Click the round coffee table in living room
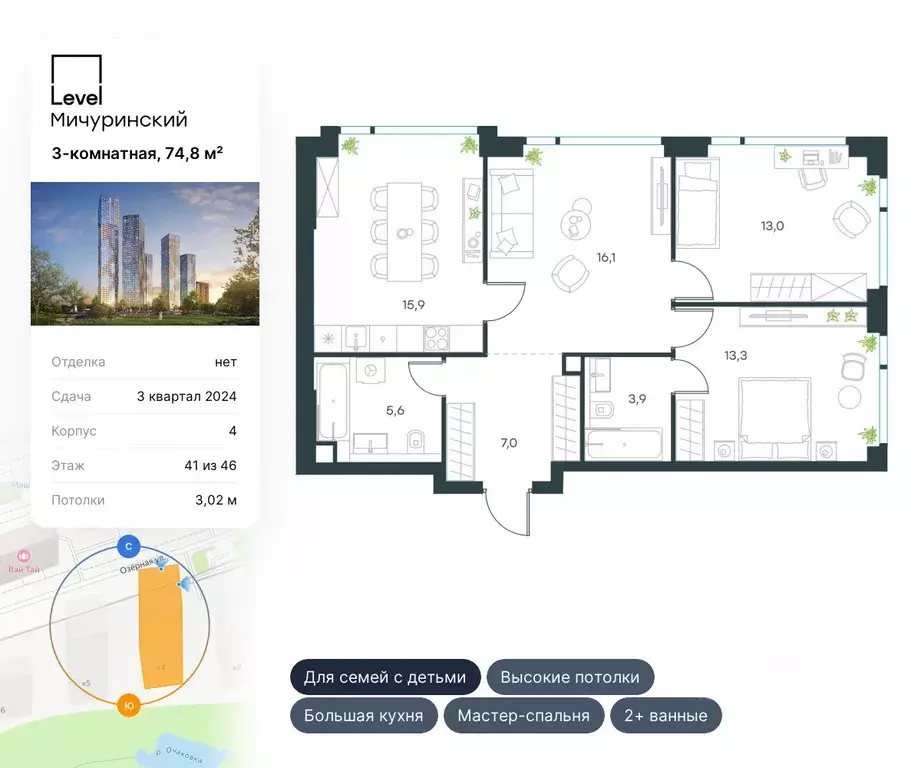 [x=575, y=214]
